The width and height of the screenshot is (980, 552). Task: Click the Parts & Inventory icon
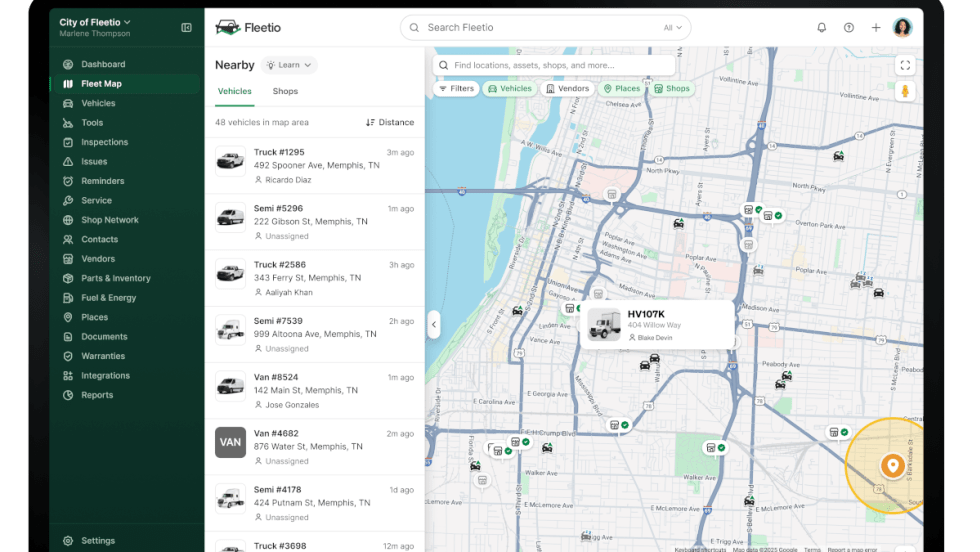[68, 278]
